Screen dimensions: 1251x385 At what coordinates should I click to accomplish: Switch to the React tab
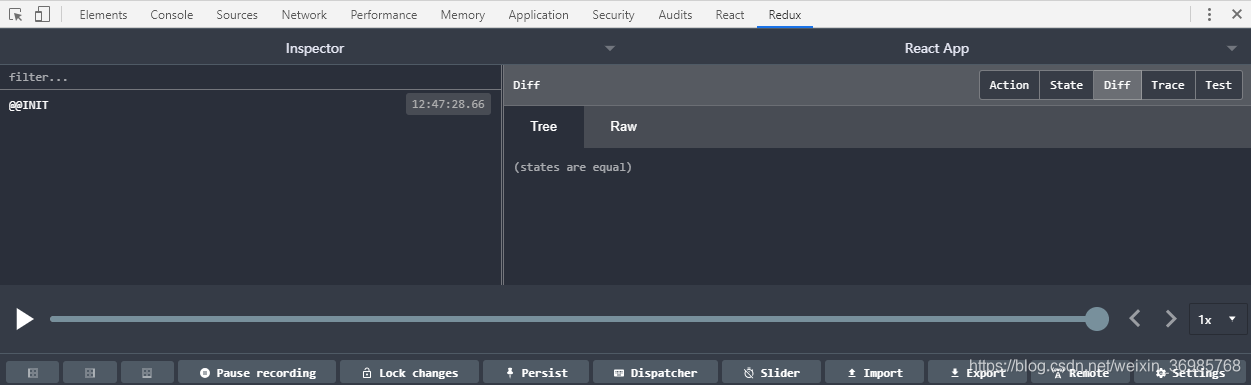click(730, 14)
